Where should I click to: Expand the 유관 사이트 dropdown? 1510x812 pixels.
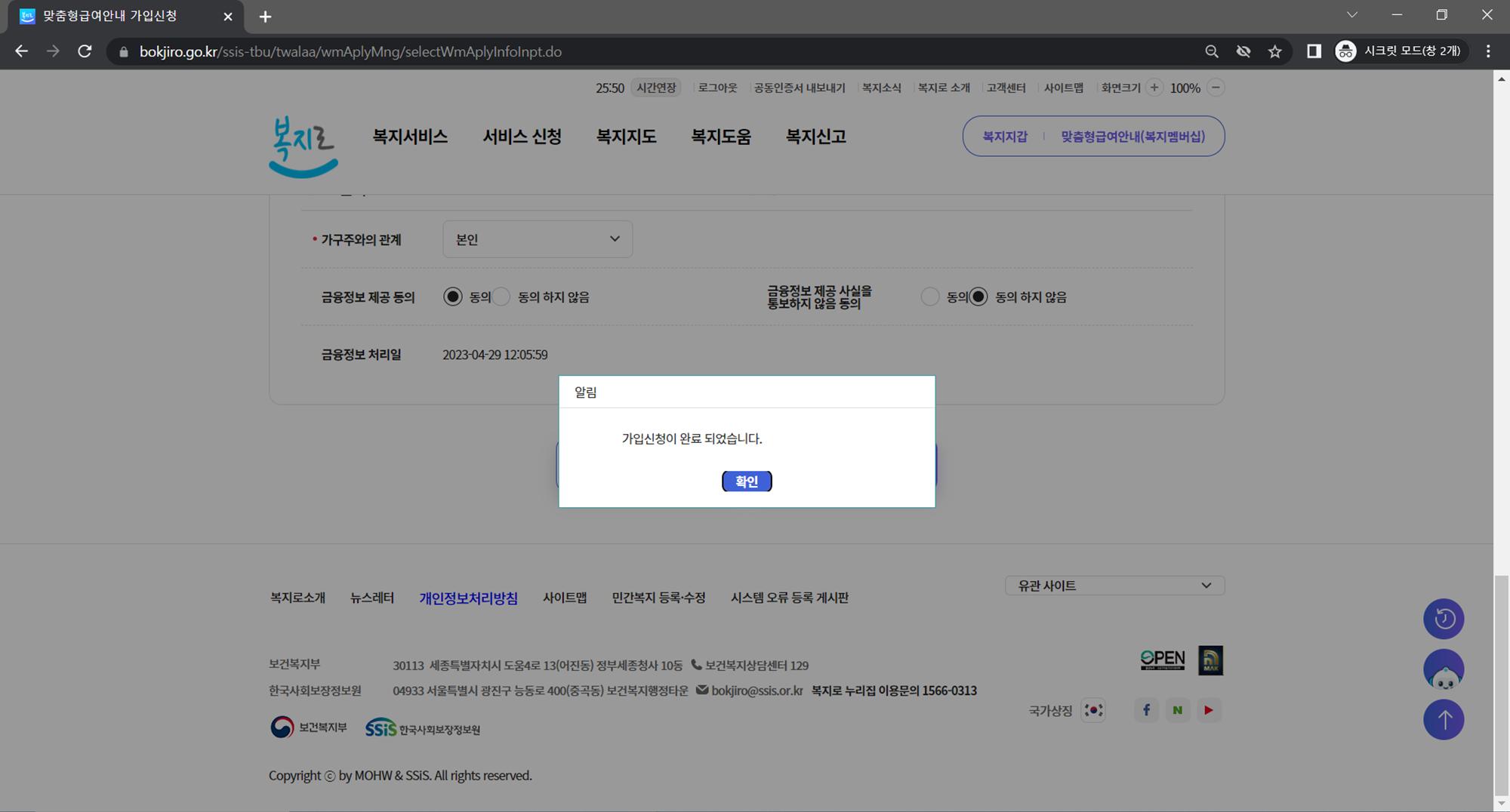[1114, 586]
